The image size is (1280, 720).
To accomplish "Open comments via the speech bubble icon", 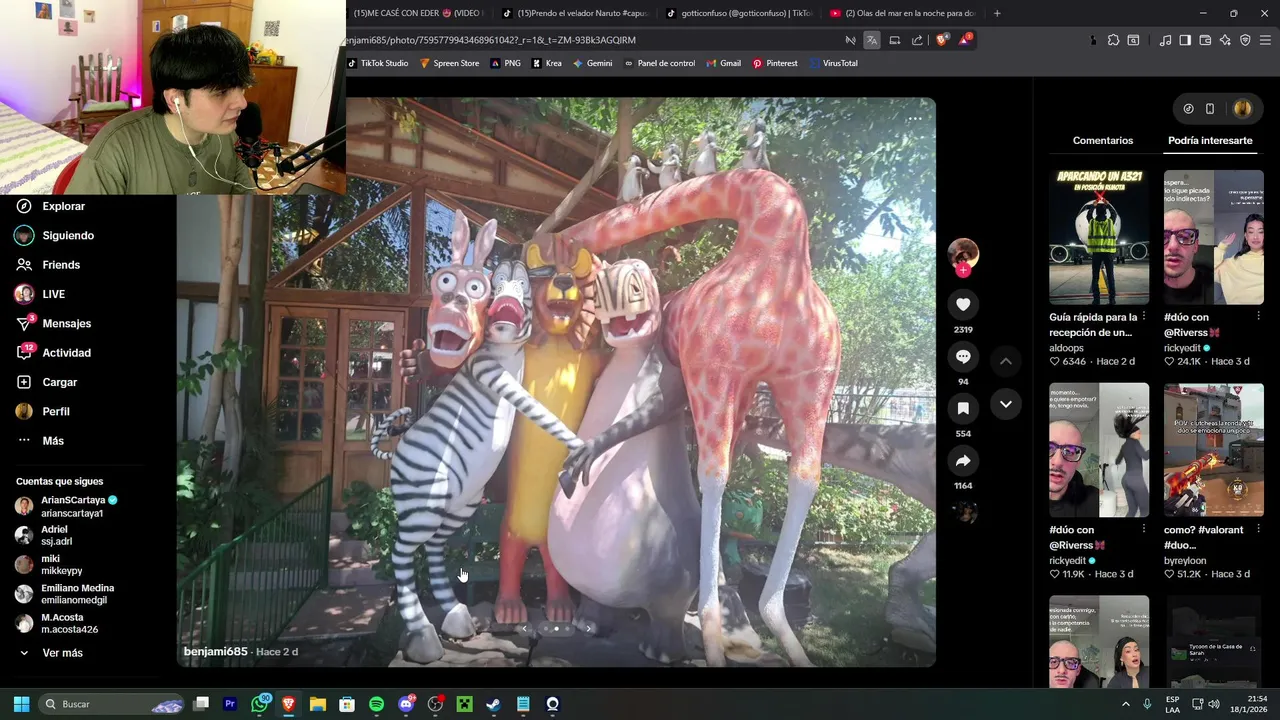I will (963, 356).
